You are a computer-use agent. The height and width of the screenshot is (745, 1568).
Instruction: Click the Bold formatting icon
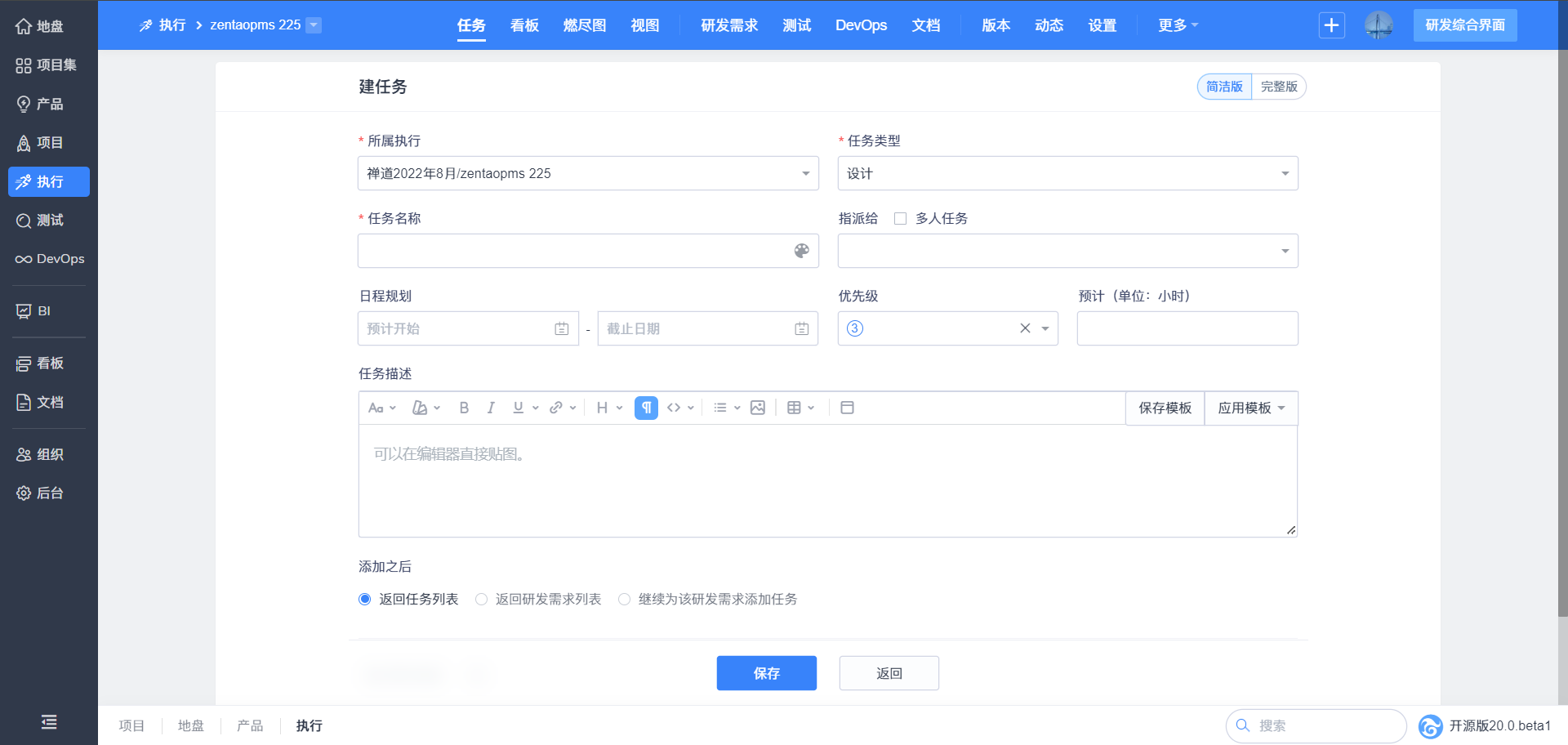[464, 408]
